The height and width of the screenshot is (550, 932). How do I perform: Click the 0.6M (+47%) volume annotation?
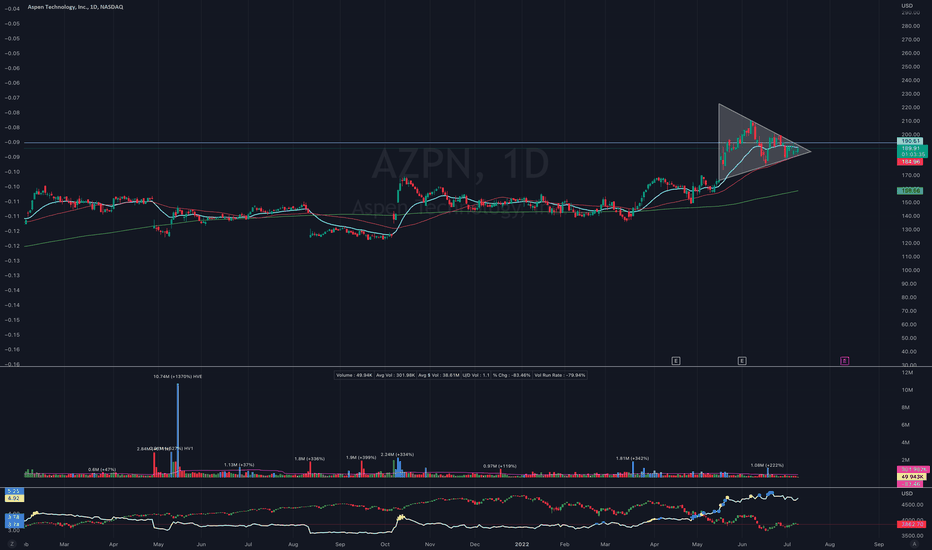[102, 469]
